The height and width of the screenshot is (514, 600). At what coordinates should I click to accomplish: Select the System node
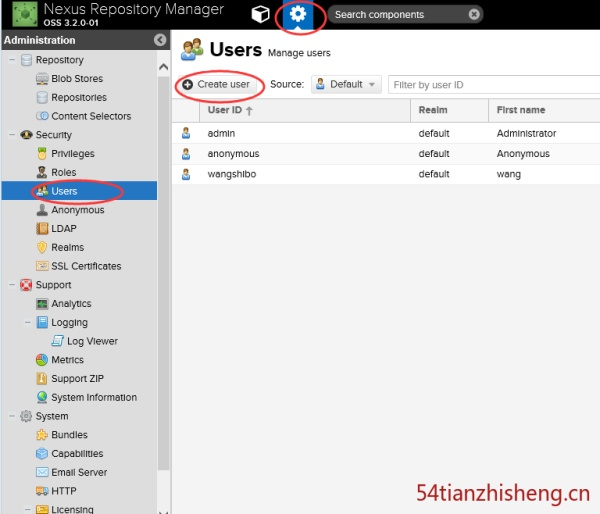[52, 416]
